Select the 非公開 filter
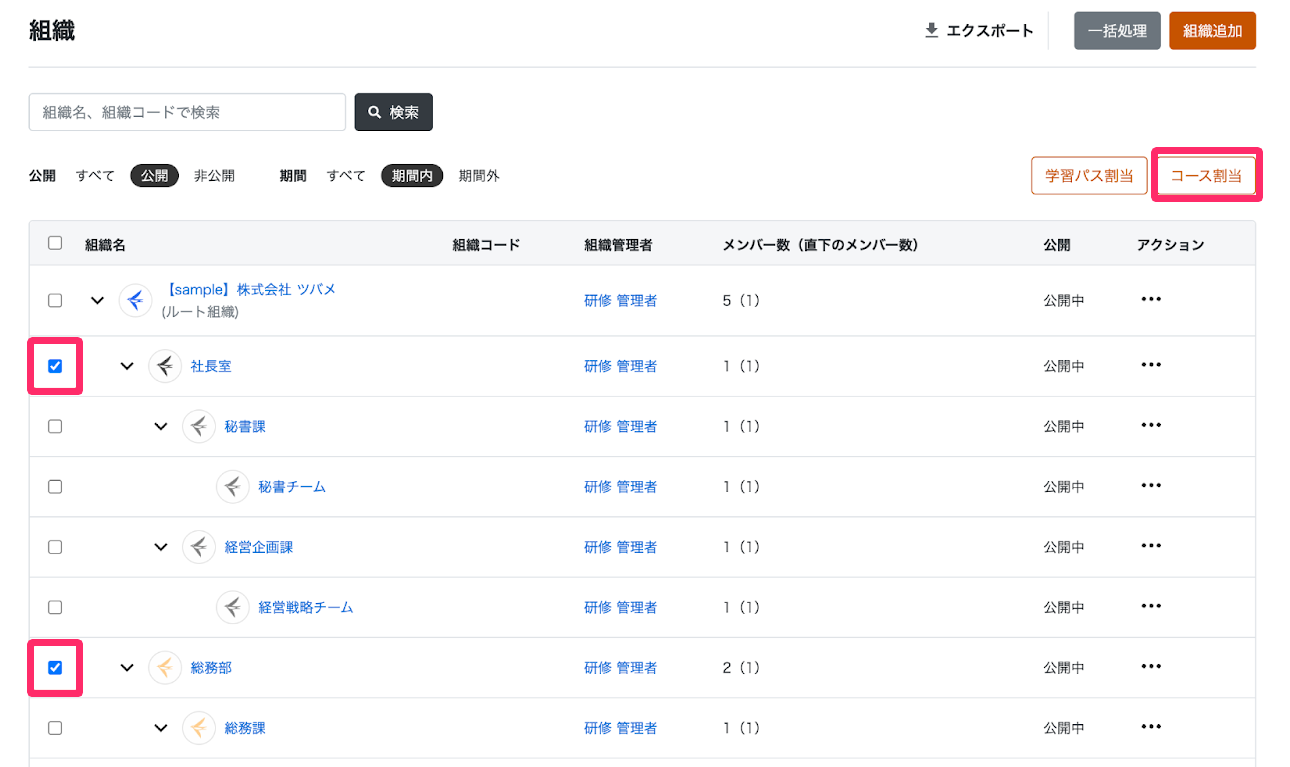1290x767 pixels. point(214,176)
